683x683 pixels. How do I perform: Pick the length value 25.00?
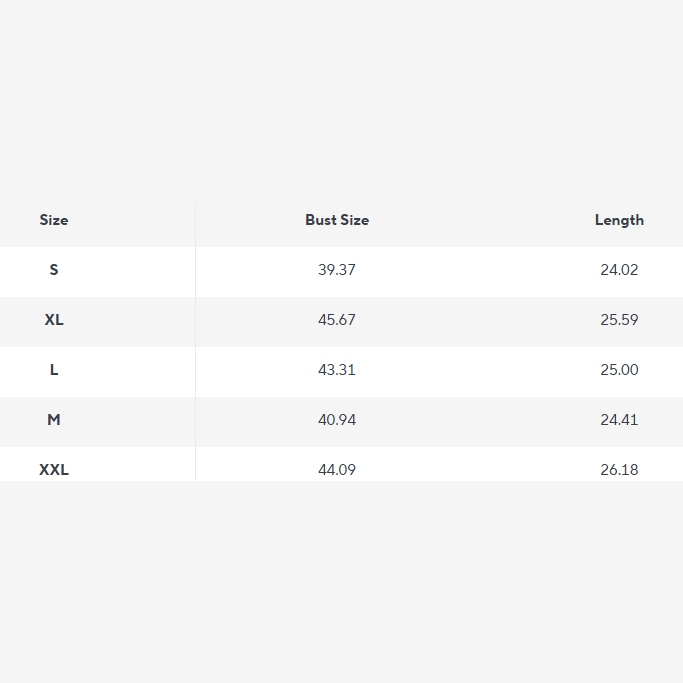point(619,370)
